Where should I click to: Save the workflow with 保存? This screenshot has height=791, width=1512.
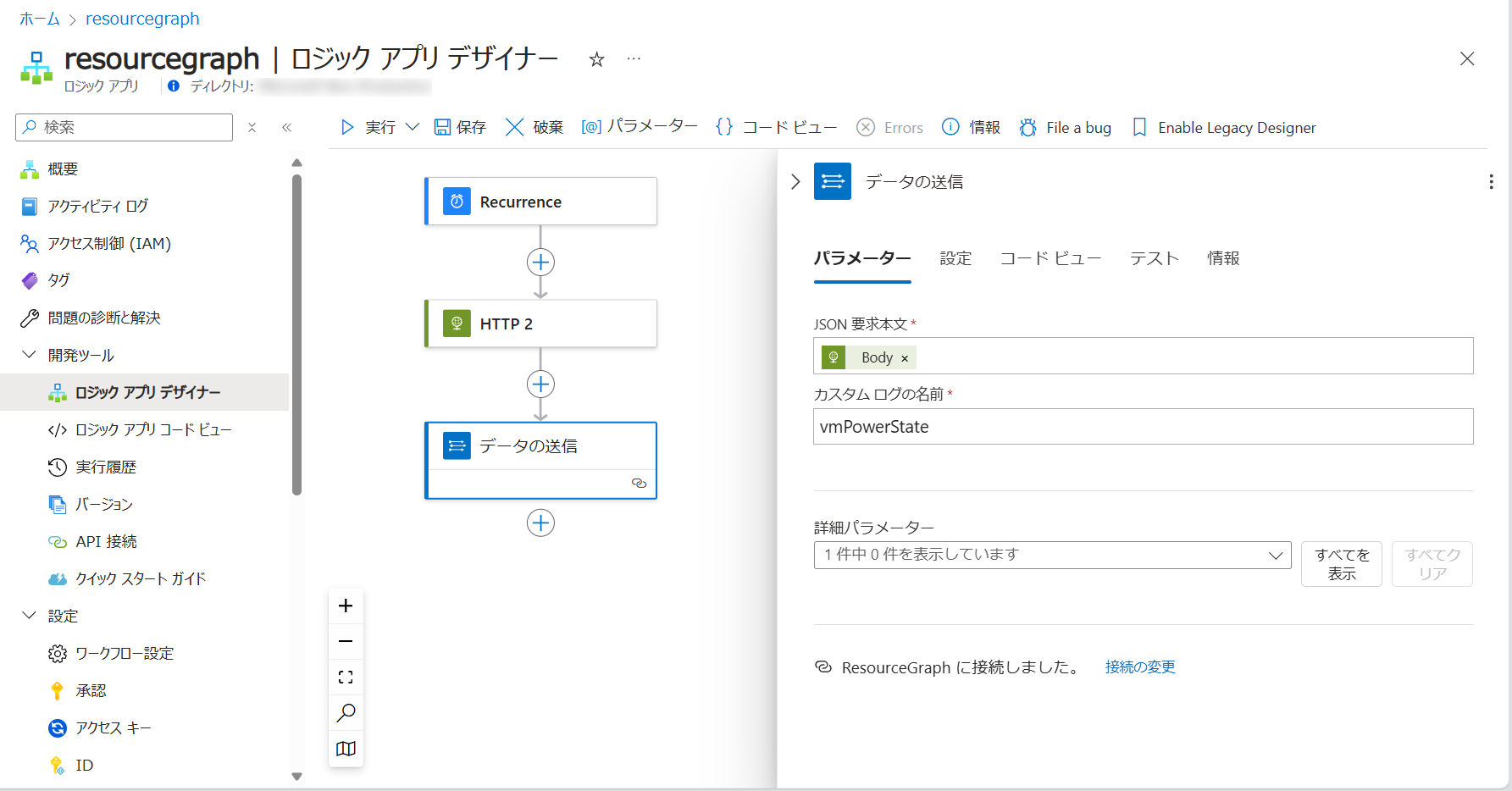(x=460, y=127)
